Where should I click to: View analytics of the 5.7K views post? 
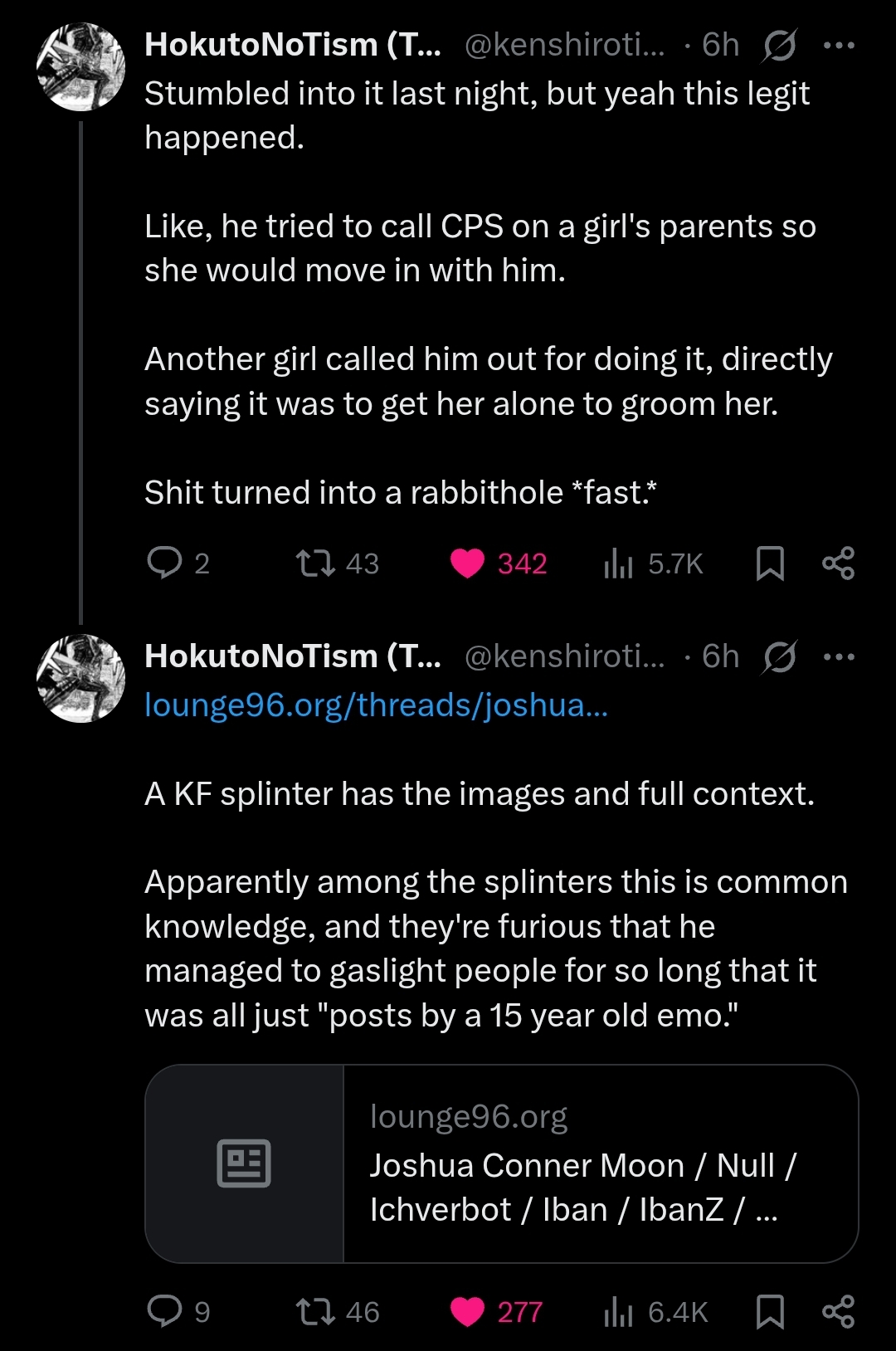click(619, 563)
